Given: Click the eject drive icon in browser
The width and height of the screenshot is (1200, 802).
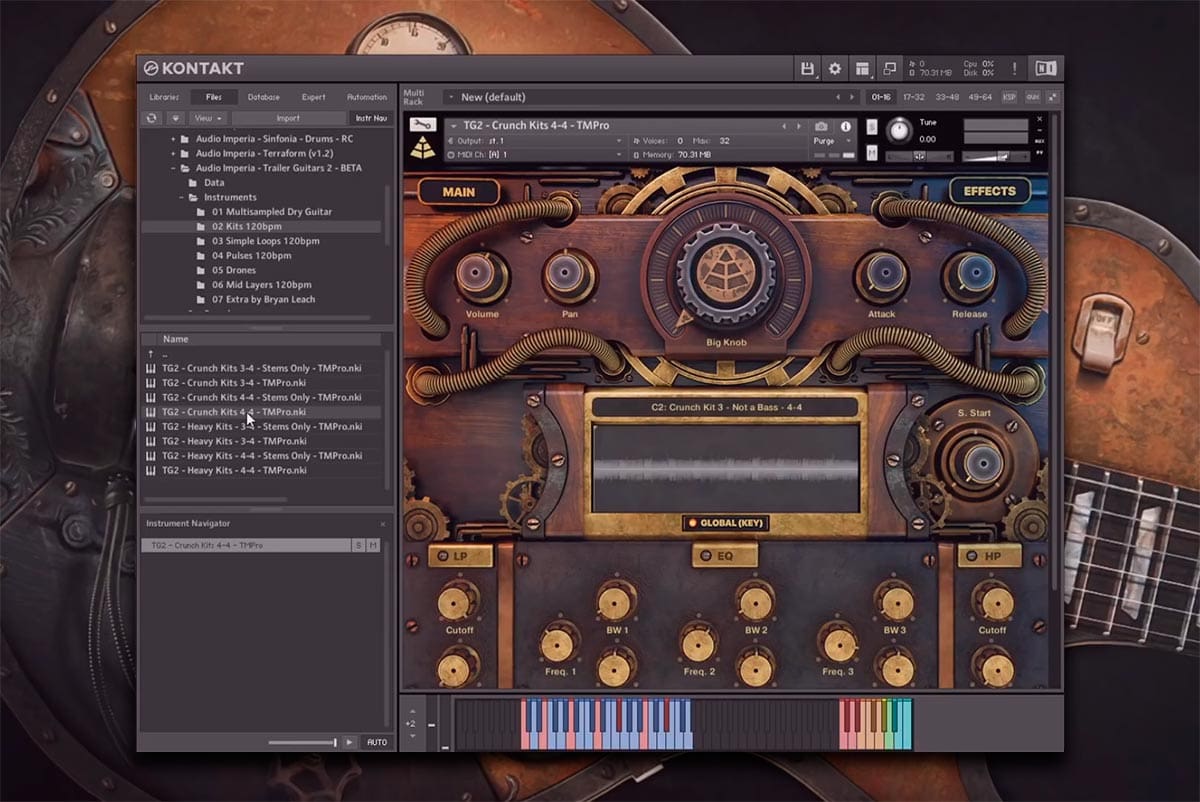Looking at the screenshot, I should tap(175, 118).
